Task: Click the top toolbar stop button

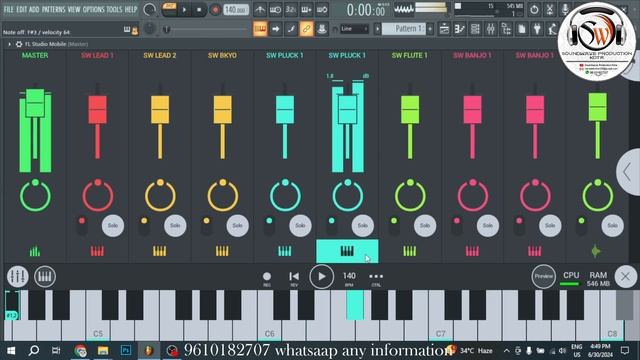Action: 199,10
